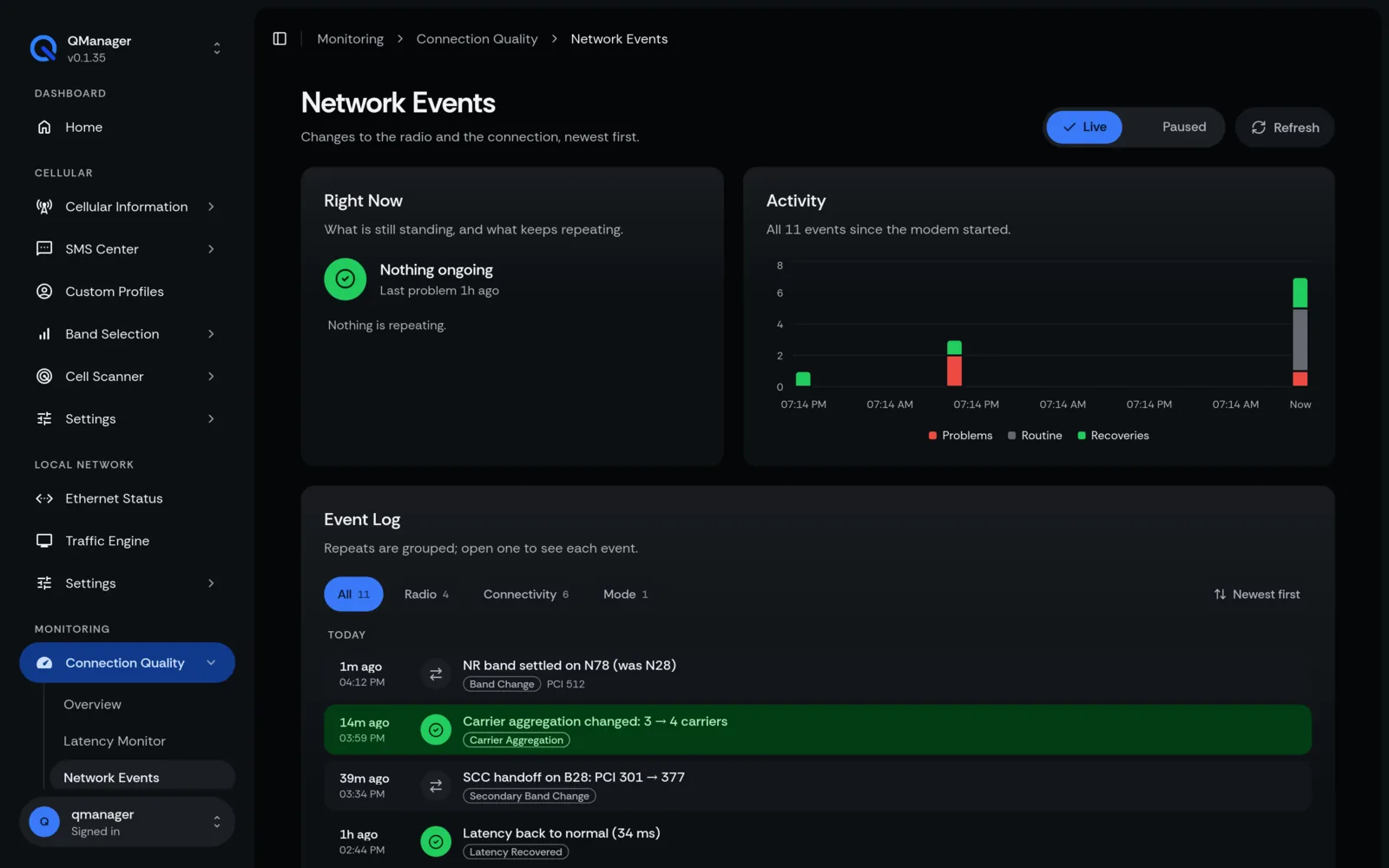1389x868 pixels.
Task: Click the Newest first sort button
Action: coord(1257,595)
